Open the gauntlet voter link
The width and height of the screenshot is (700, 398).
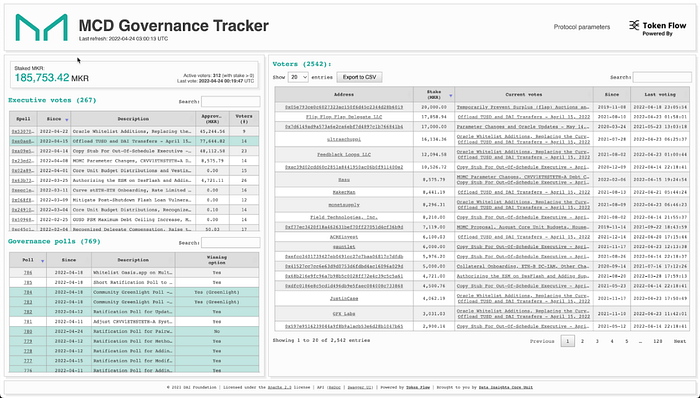(x=344, y=247)
